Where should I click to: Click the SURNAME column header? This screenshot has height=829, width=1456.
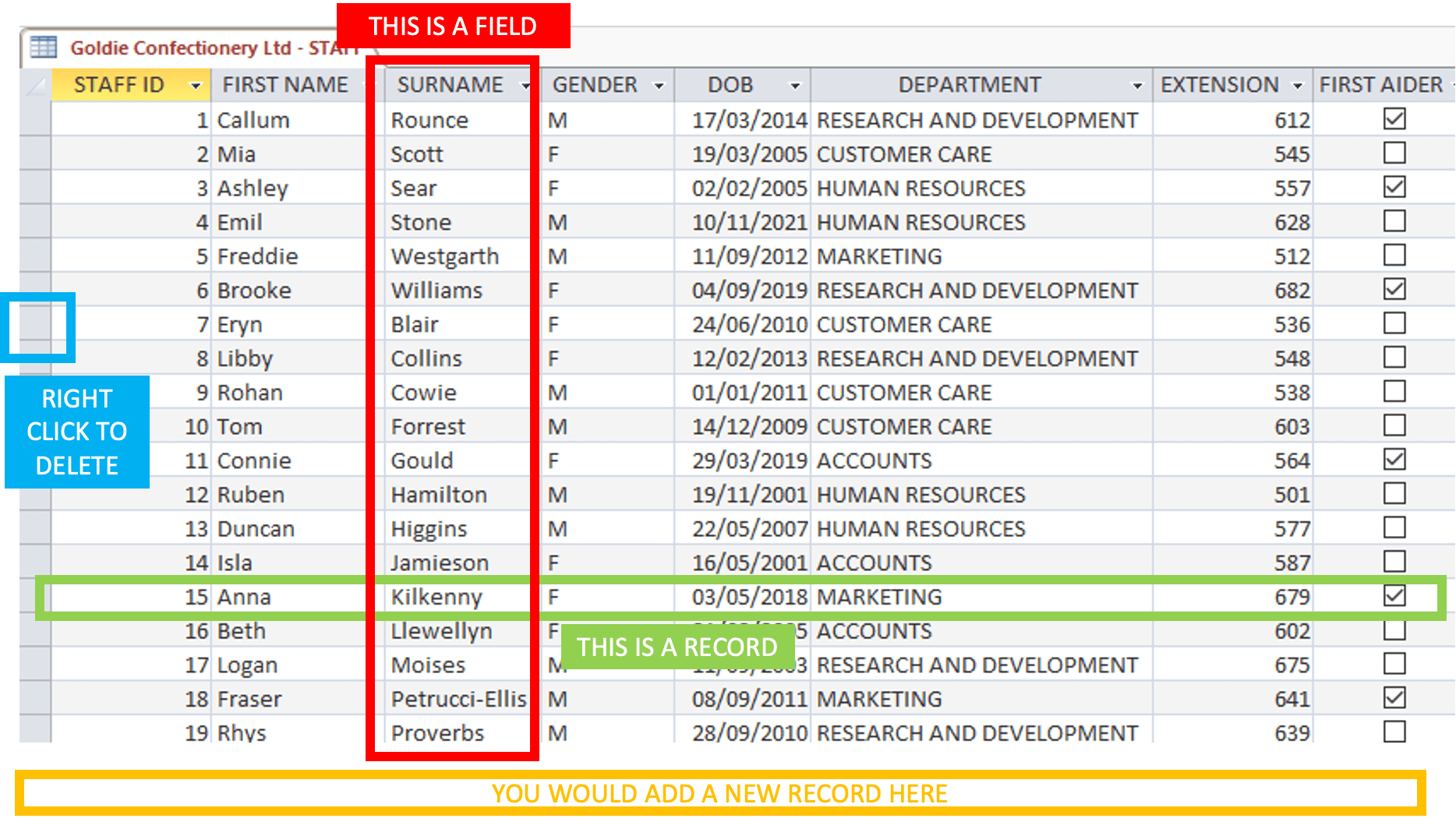[450, 85]
